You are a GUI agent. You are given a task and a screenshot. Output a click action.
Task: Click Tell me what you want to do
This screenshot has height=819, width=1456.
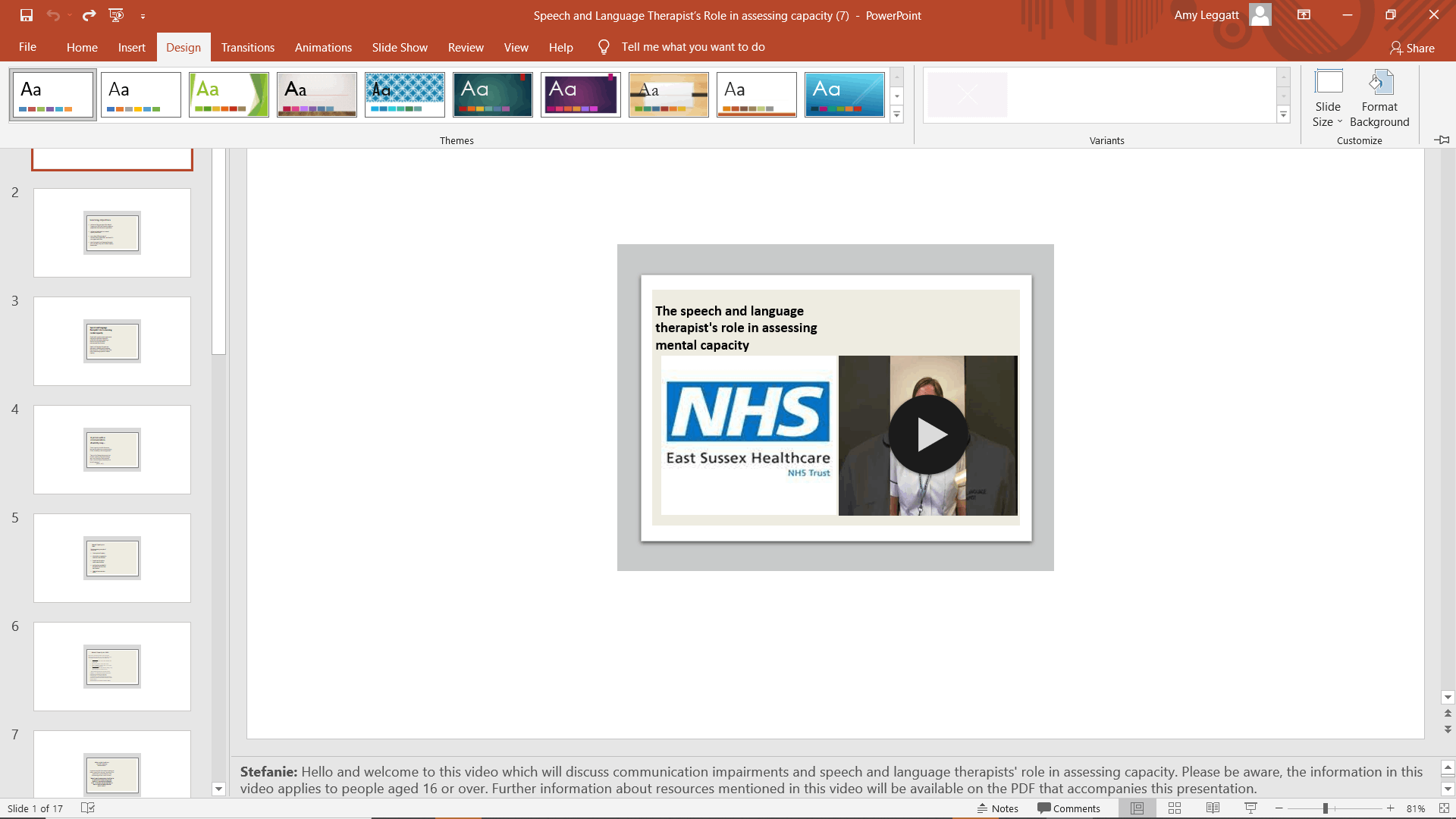coord(692,47)
